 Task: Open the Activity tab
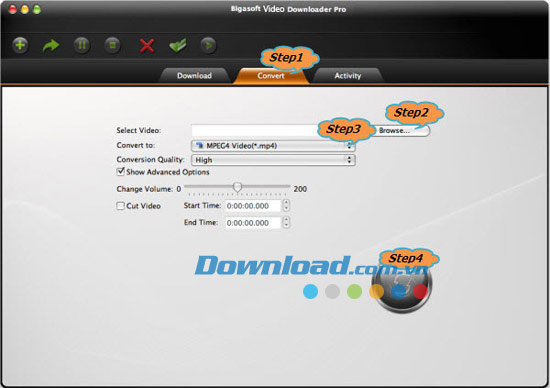click(348, 76)
